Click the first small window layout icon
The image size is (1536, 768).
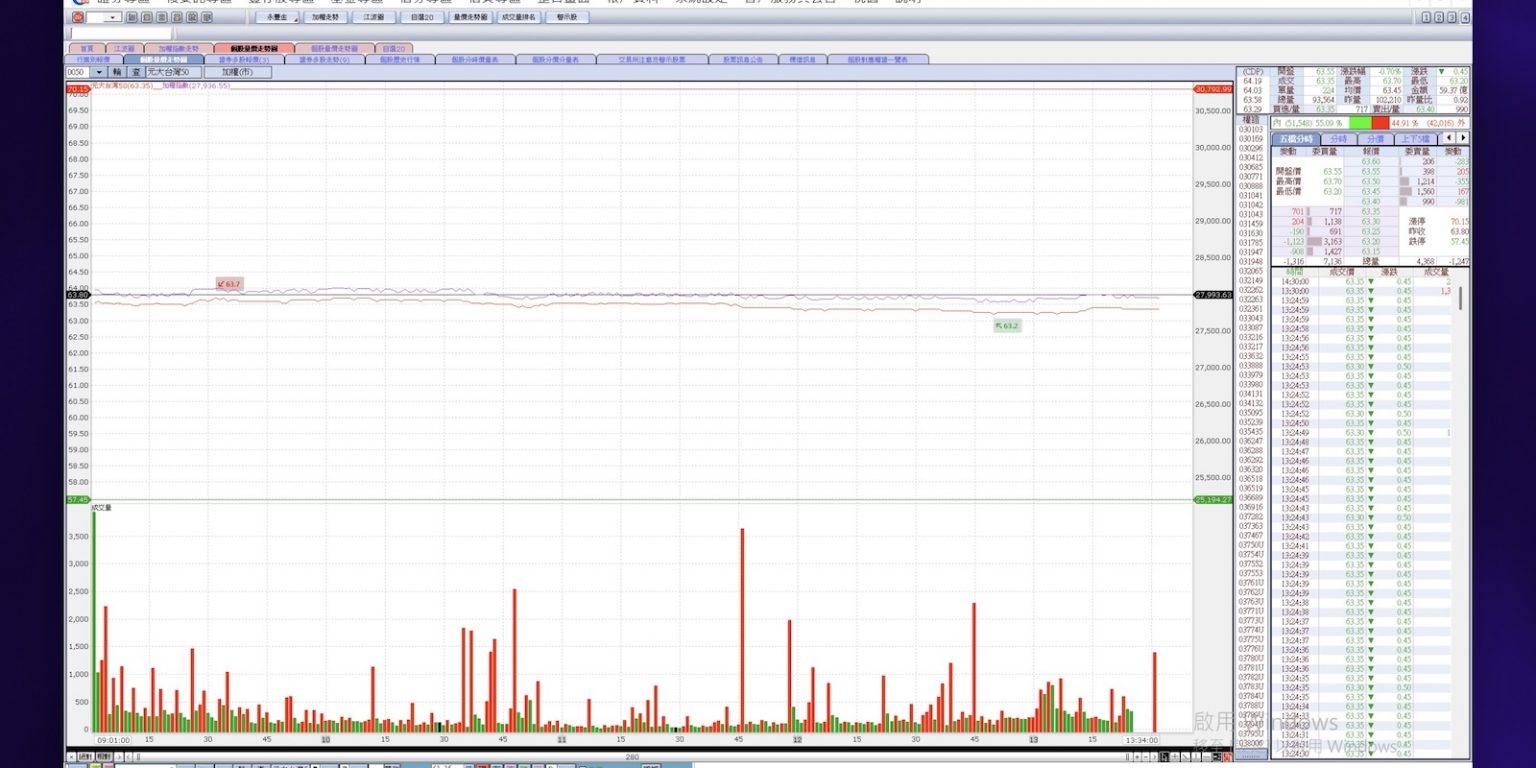click(132, 17)
